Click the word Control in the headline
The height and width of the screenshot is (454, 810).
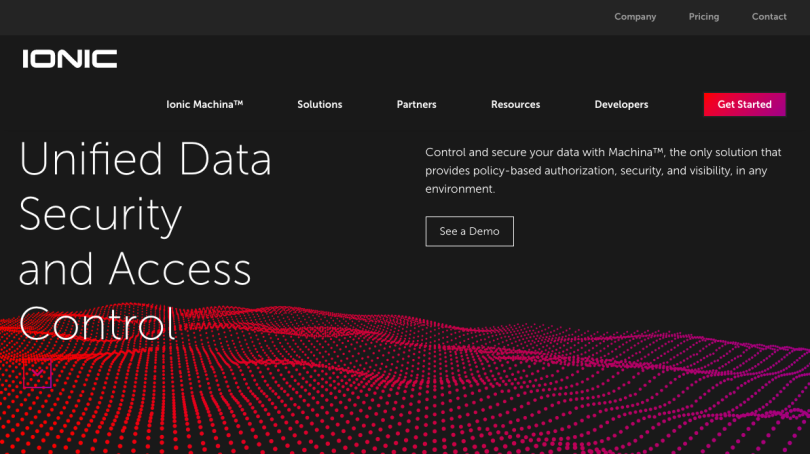[97, 324]
